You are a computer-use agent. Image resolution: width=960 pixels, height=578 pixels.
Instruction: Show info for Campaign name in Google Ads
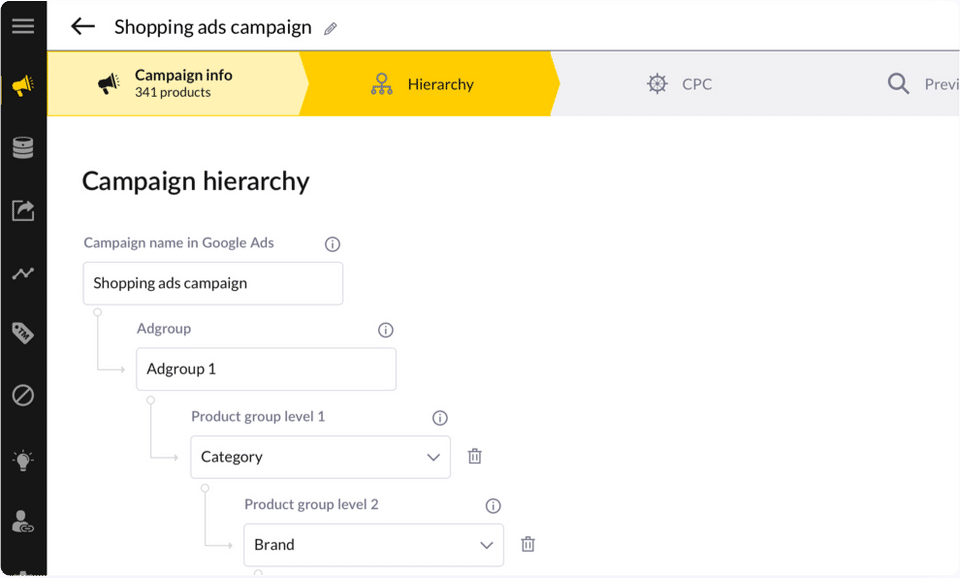(332, 244)
